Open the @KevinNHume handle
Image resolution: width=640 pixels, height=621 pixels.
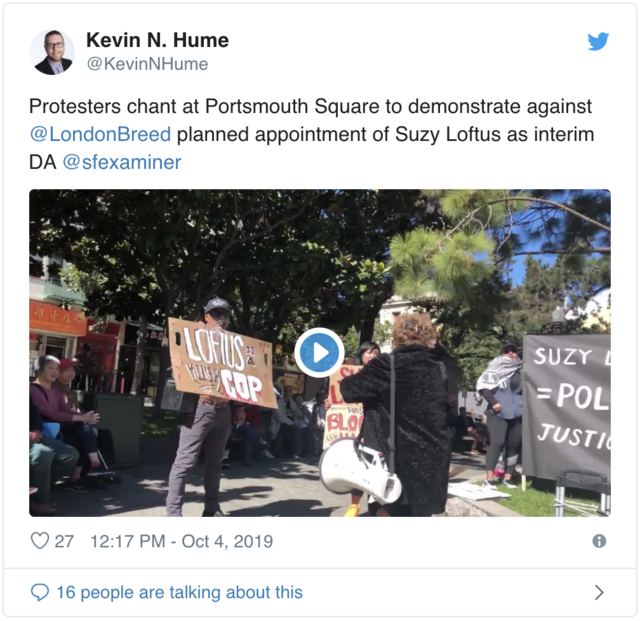pyautogui.click(x=147, y=64)
